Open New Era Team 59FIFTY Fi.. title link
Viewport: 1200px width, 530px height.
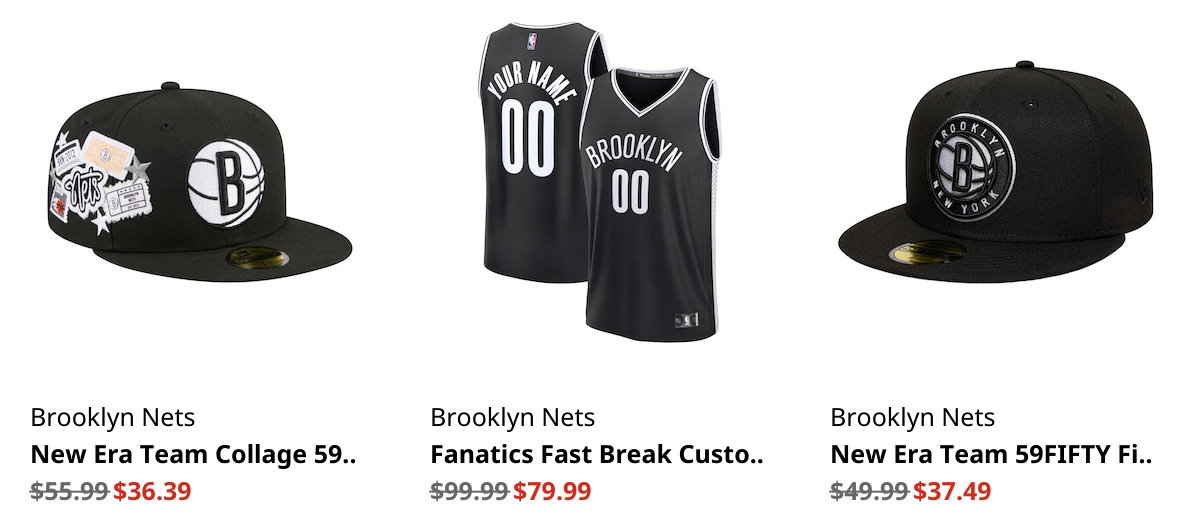[992, 455]
